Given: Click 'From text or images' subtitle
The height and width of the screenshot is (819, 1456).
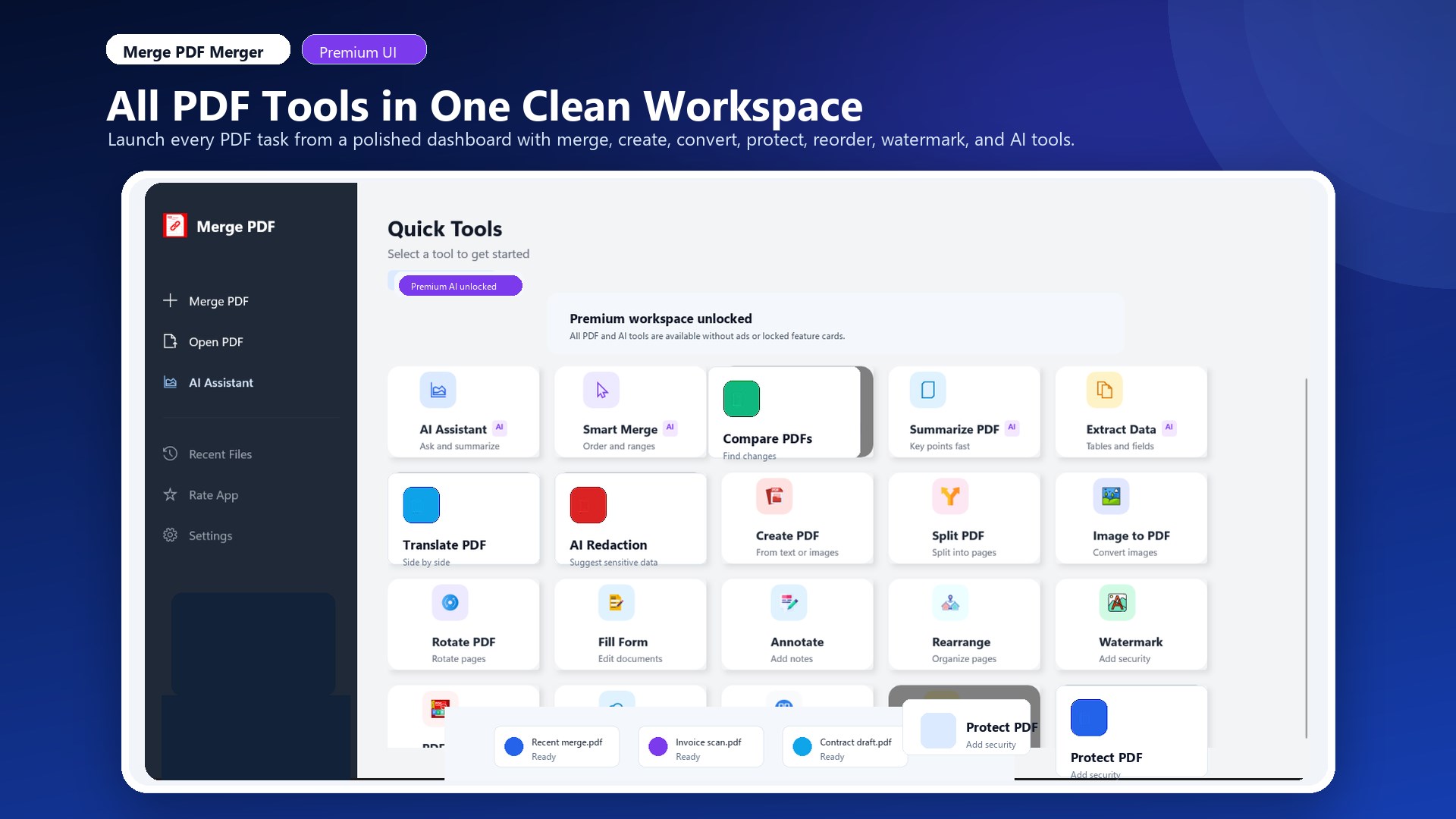Looking at the screenshot, I should pos(797,552).
